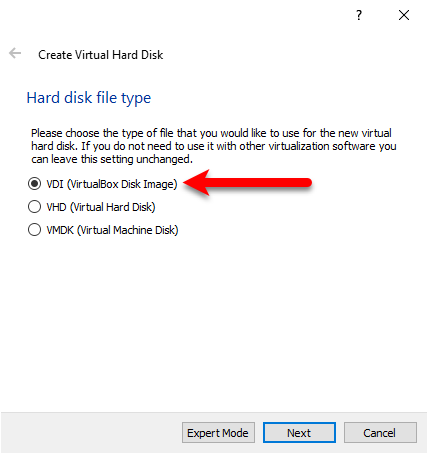Click the Hard disk file type heading

pyautogui.click(x=89, y=98)
